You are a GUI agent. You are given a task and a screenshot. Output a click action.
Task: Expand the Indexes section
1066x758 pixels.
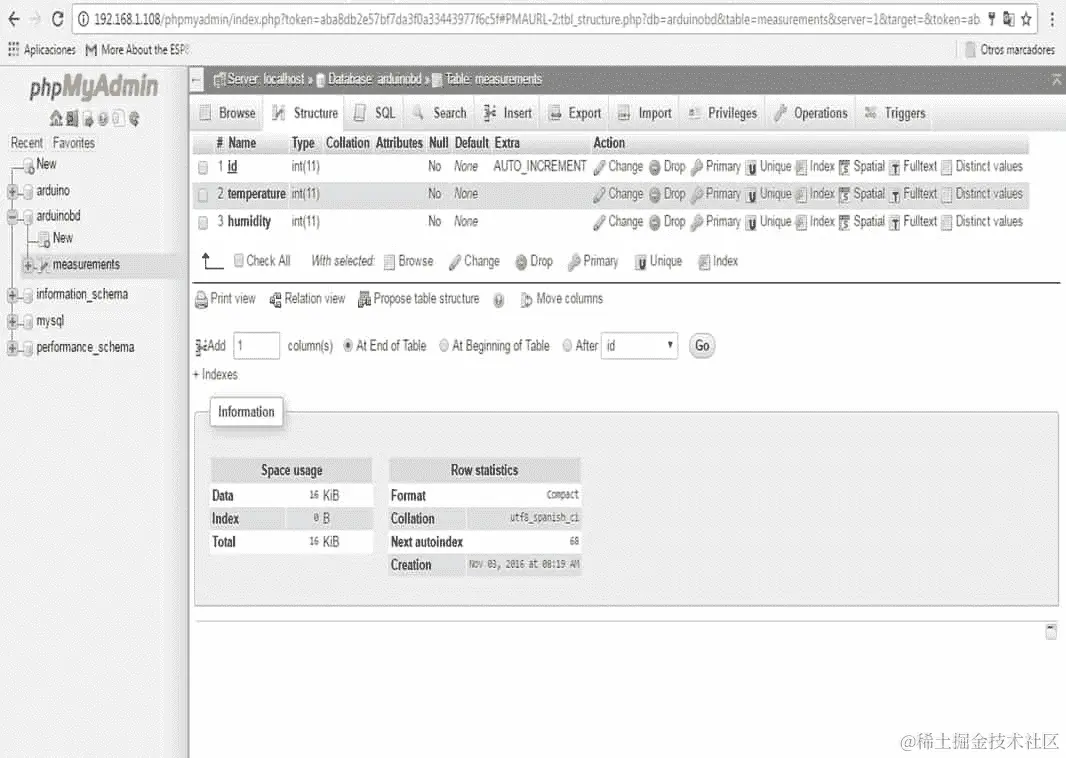(216, 375)
